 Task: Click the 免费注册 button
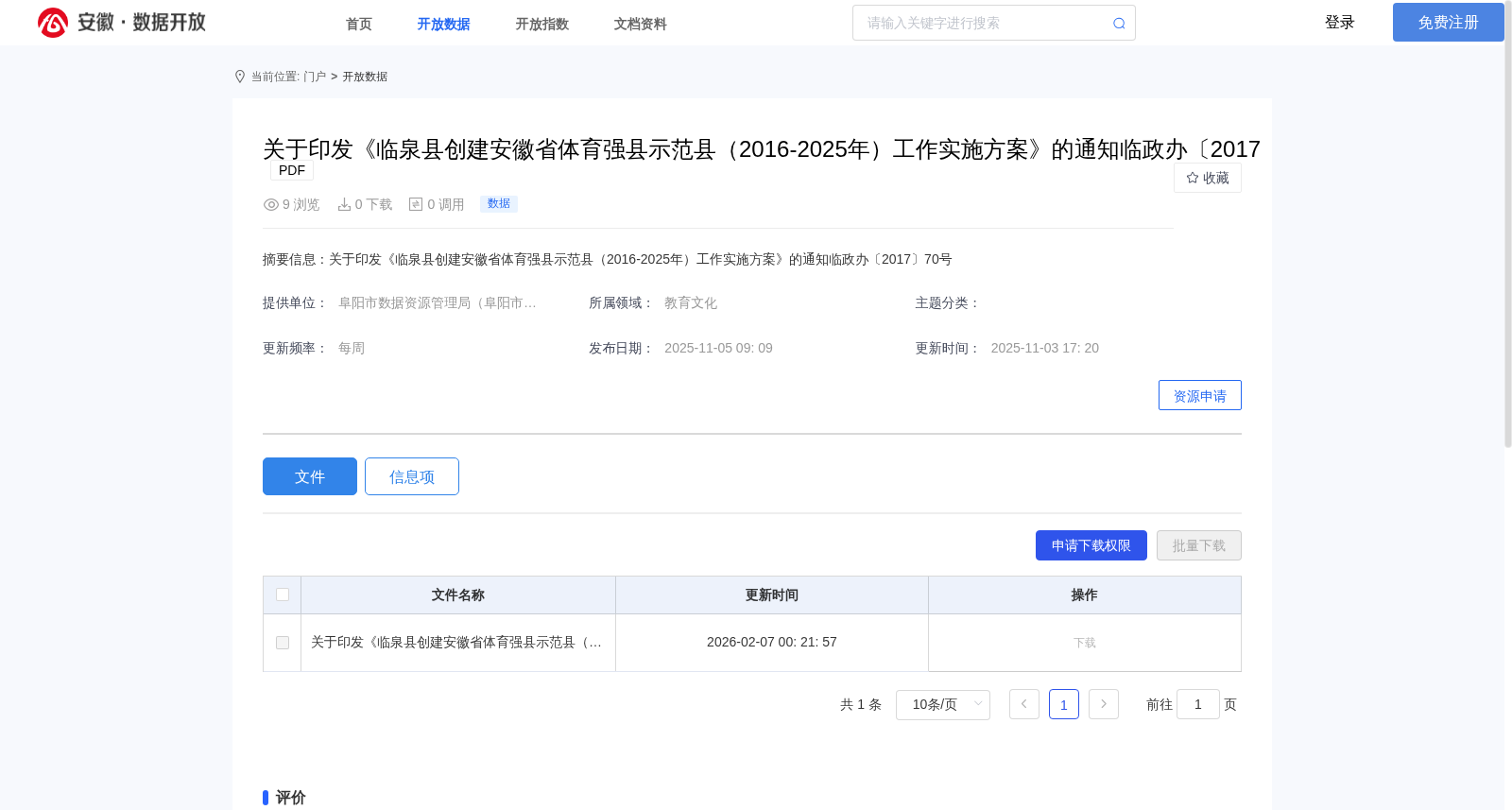pos(1449,22)
